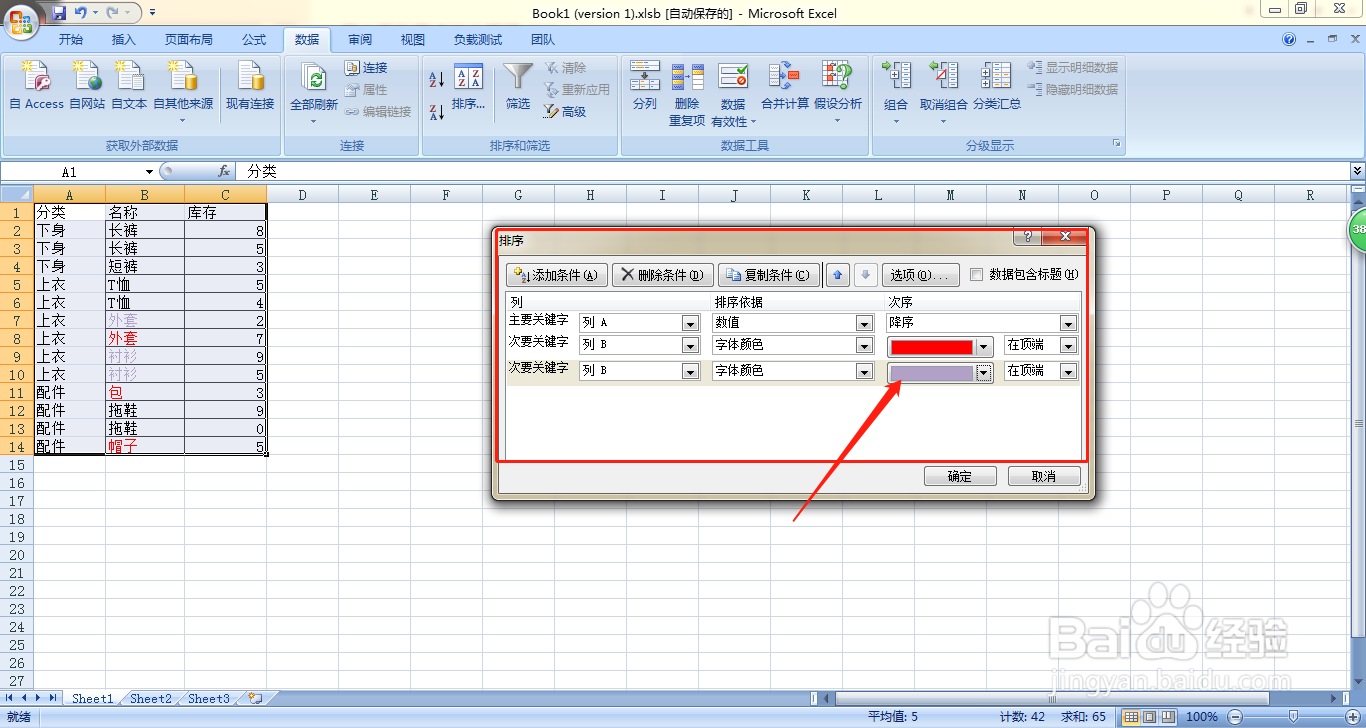The height and width of the screenshot is (728, 1366).
Task: Enable the 数据包含标题 checkbox
Action: (976, 275)
